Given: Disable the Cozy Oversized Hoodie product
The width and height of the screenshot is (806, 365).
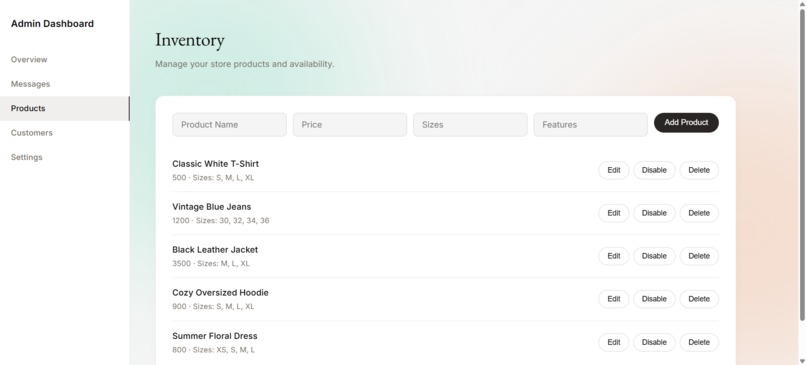Looking at the screenshot, I should tap(654, 299).
